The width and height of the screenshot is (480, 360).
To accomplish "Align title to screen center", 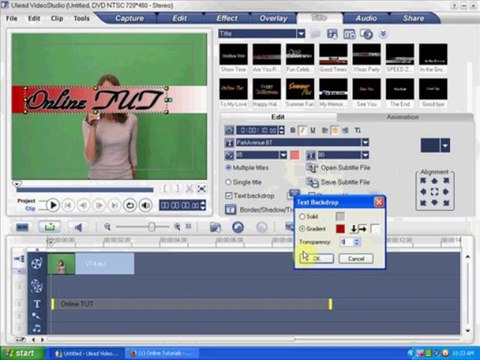I will coord(434,192).
